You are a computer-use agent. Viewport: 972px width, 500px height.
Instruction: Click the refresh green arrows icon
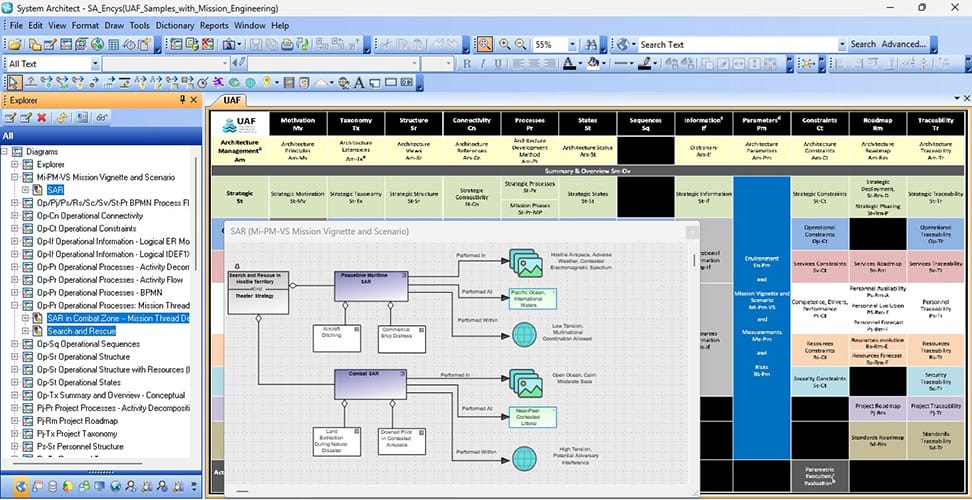coord(303,45)
